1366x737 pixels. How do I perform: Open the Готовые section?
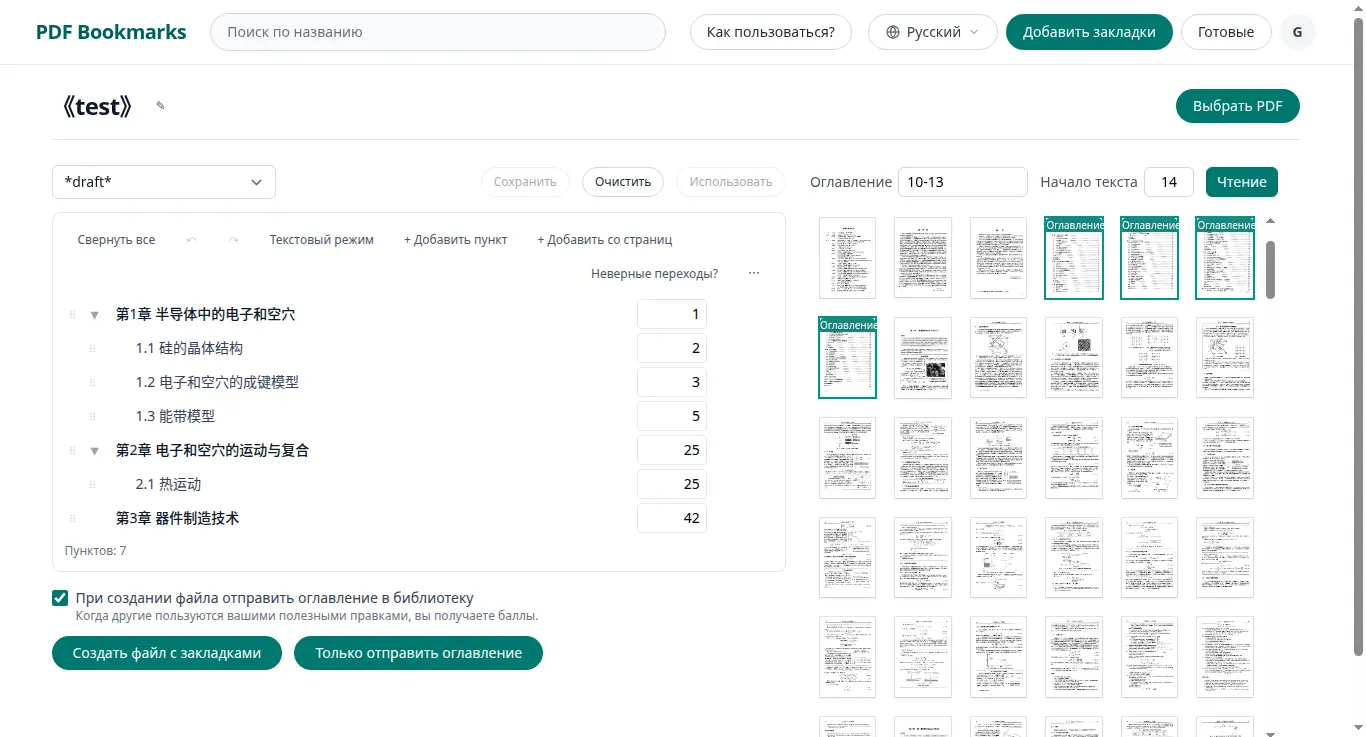coord(1226,32)
